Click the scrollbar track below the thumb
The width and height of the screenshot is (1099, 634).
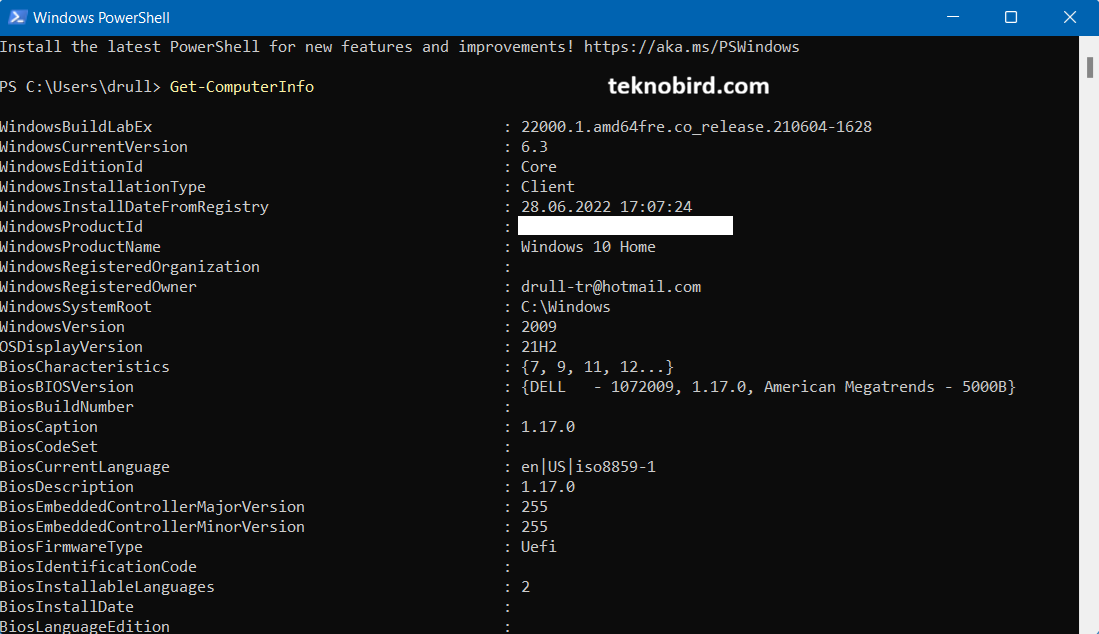(1091, 350)
